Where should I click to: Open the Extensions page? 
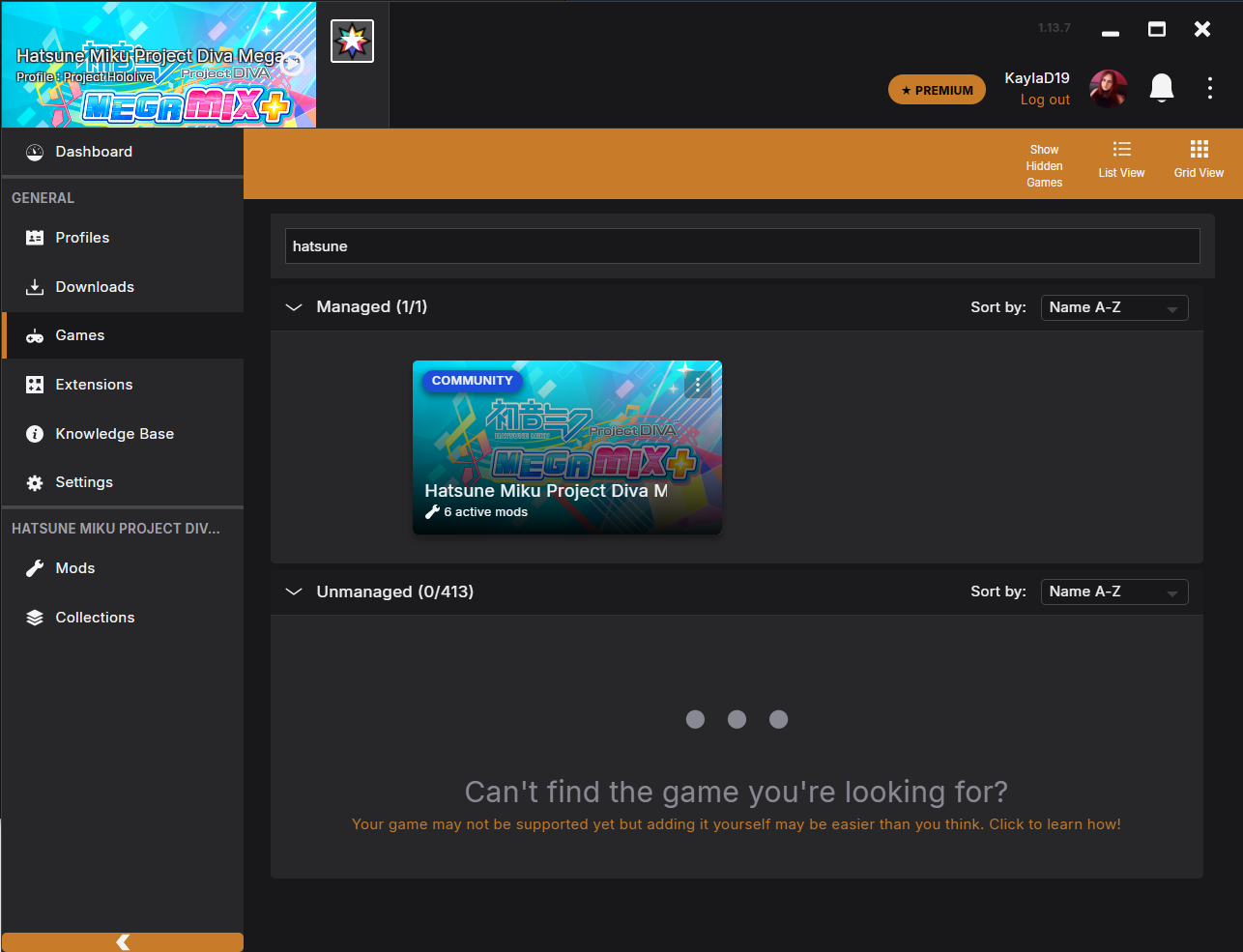tap(123, 385)
